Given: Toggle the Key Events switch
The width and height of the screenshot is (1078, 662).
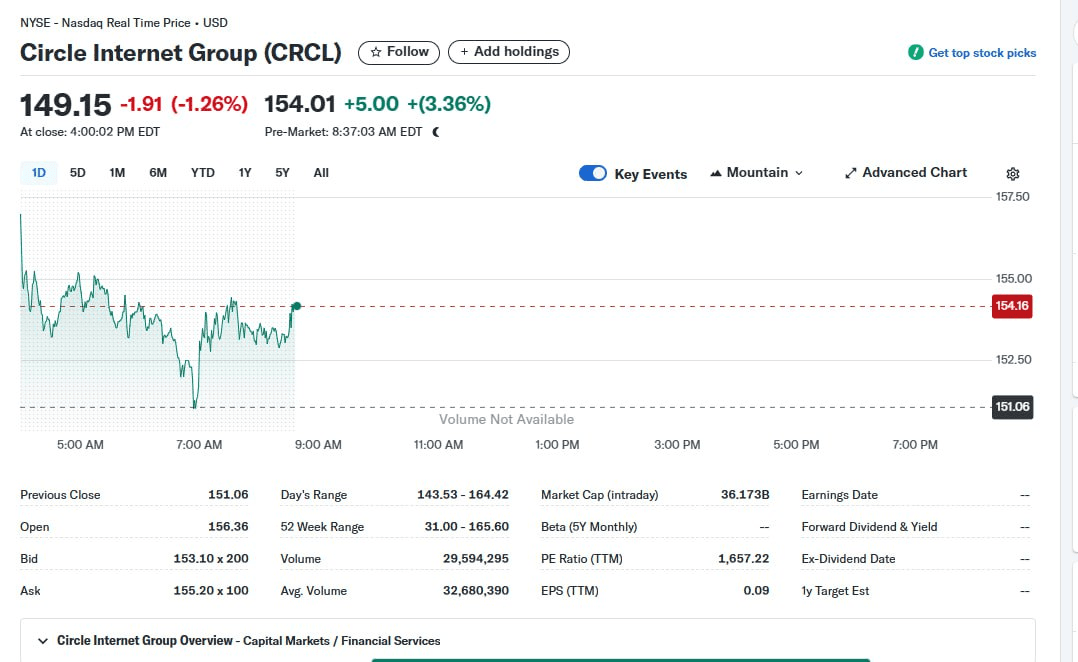Looking at the screenshot, I should (x=593, y=173).
